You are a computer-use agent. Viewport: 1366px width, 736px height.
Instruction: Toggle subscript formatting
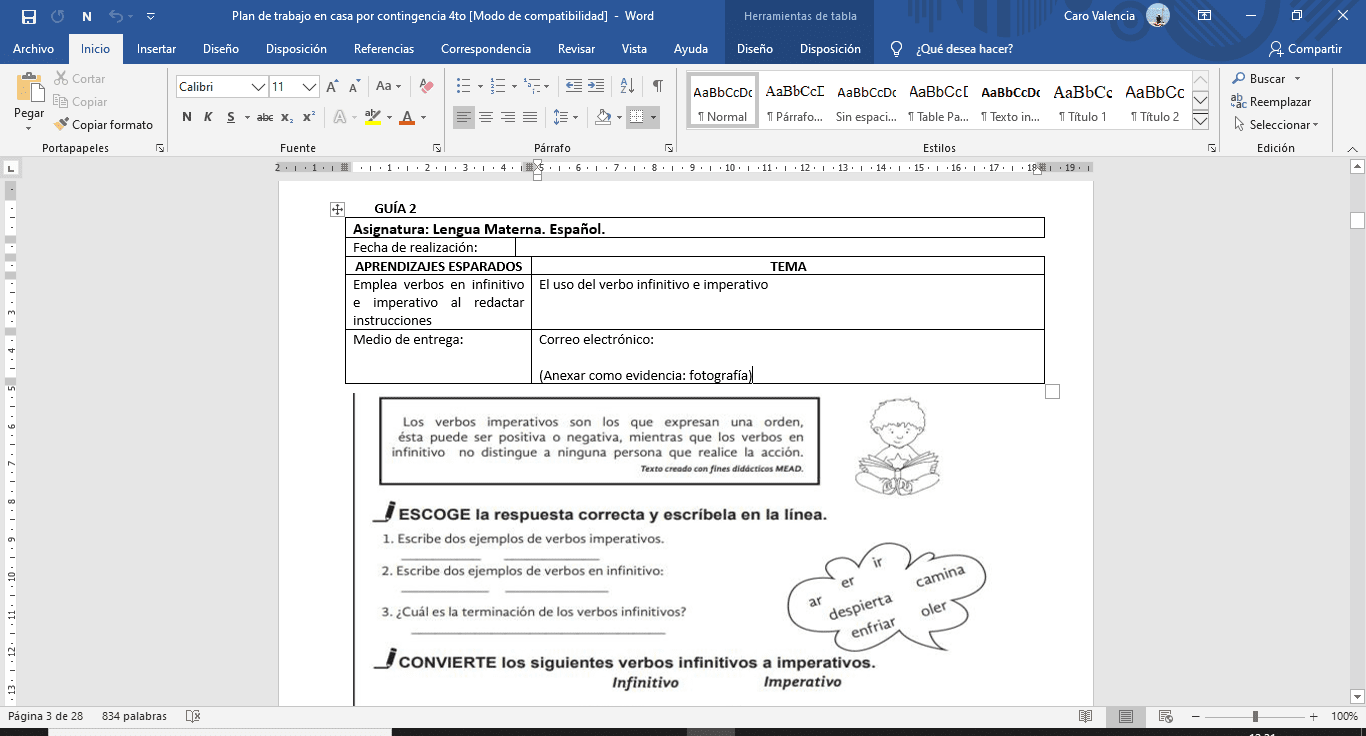[287, 118]
